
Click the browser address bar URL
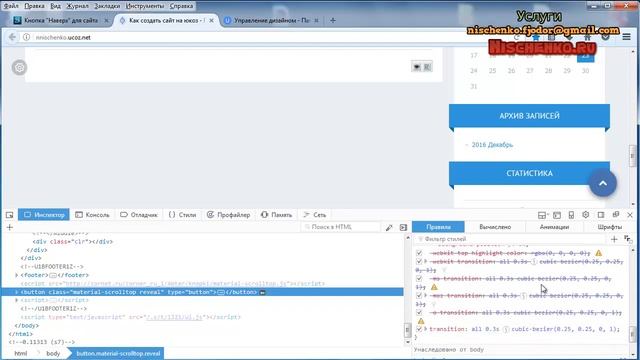[x=63, y=37]
